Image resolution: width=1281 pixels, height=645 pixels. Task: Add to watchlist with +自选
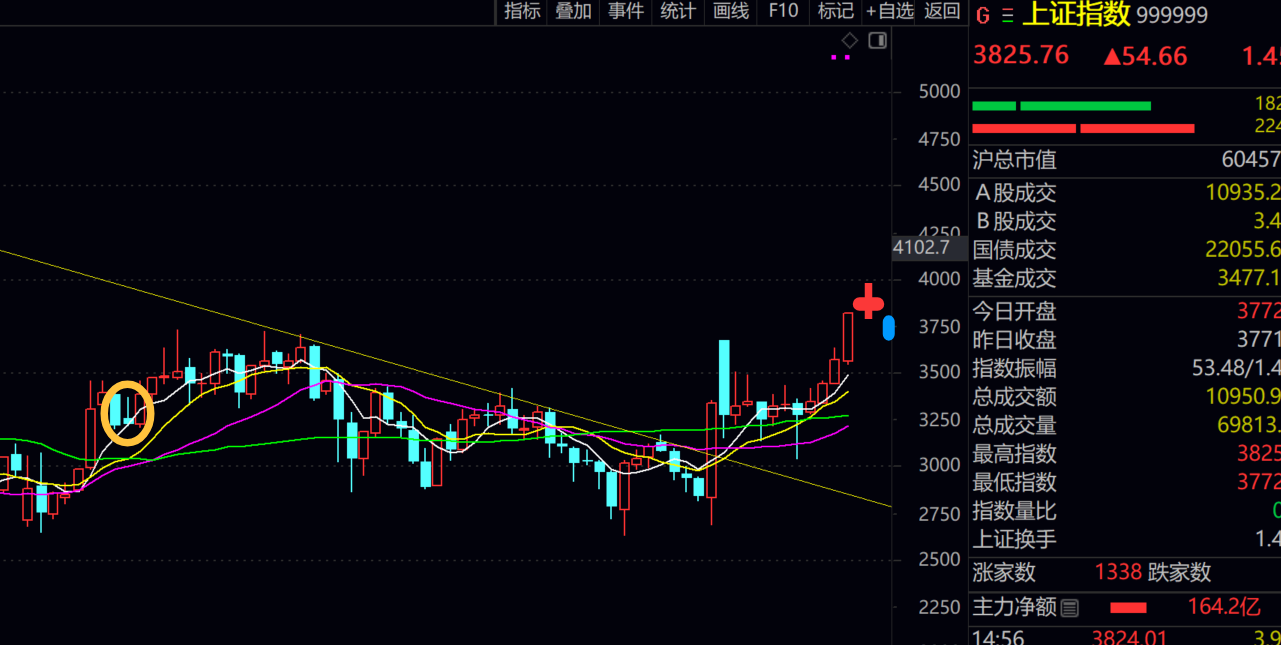coord(890,11)
